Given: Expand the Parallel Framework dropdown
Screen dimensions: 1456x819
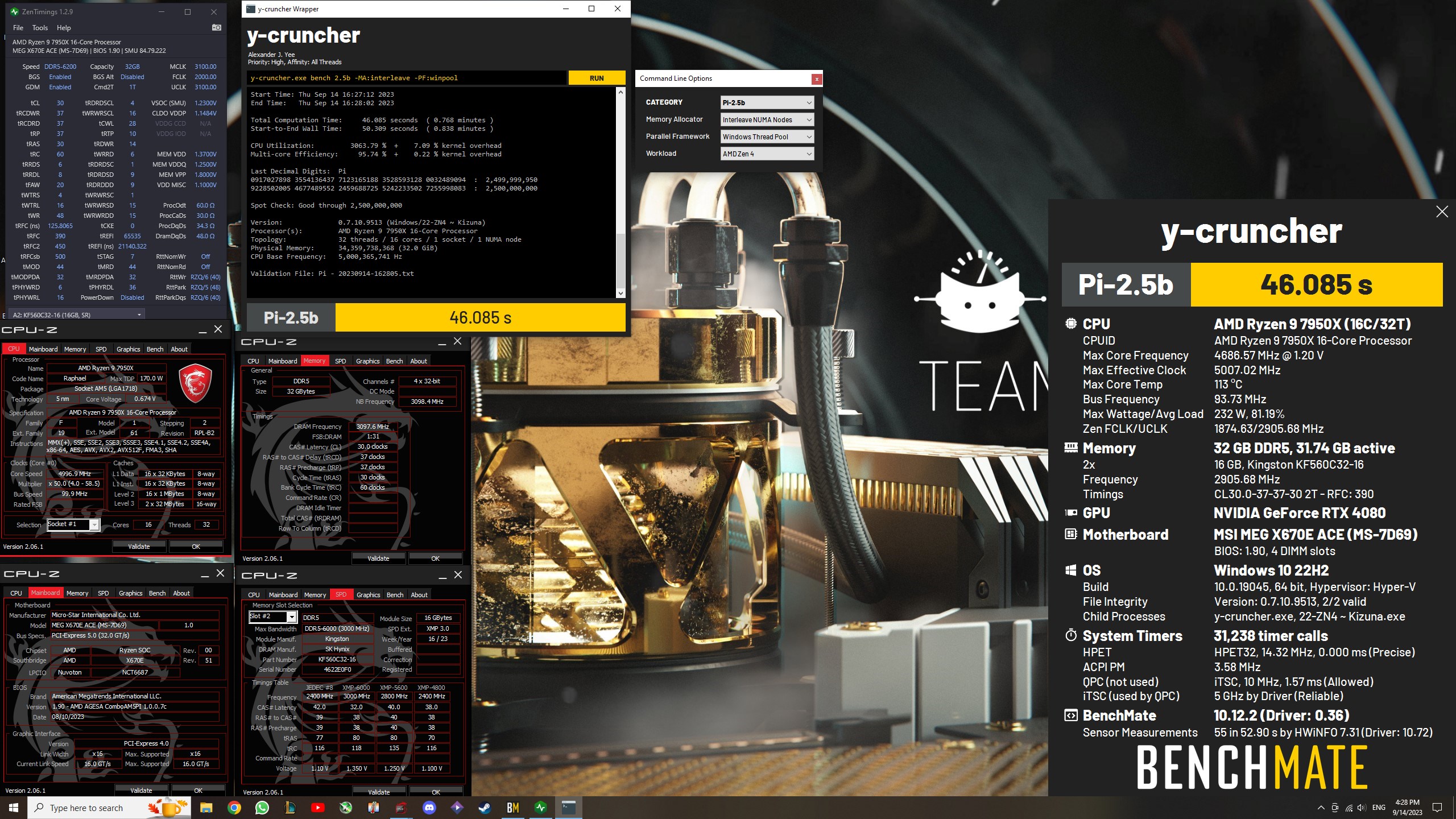Looking at the screenshot, I should tap(767, 136).
